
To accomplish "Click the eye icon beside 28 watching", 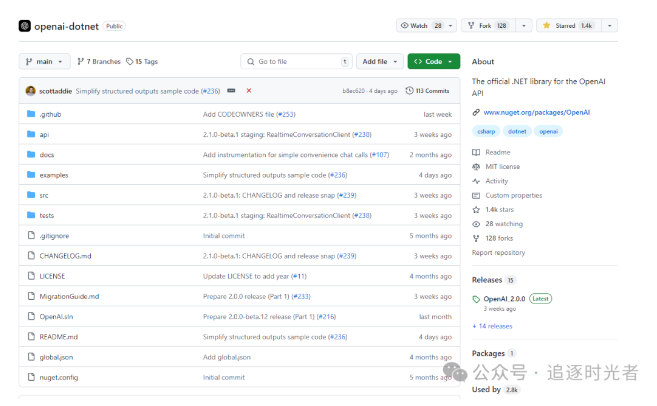I will point(476,224).
